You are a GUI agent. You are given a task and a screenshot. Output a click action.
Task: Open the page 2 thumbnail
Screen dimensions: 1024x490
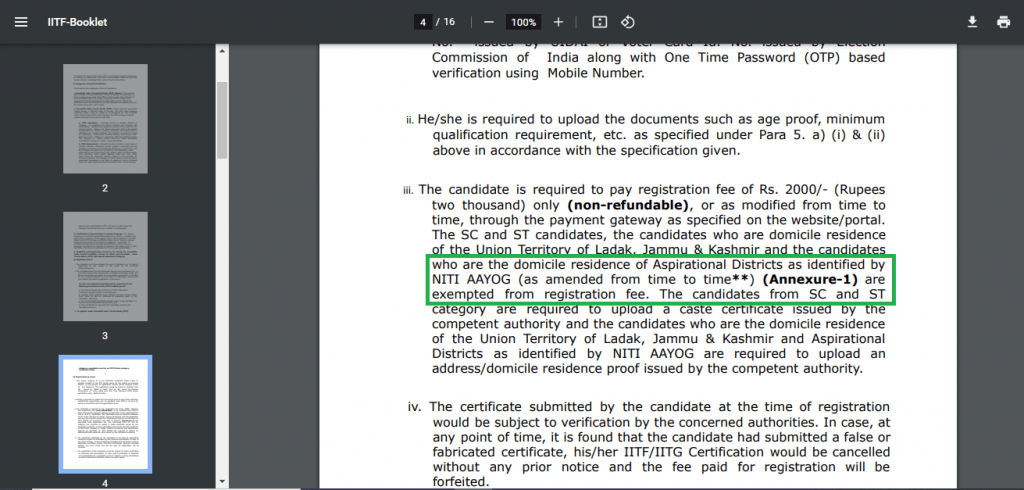click(x=105, y=119)
